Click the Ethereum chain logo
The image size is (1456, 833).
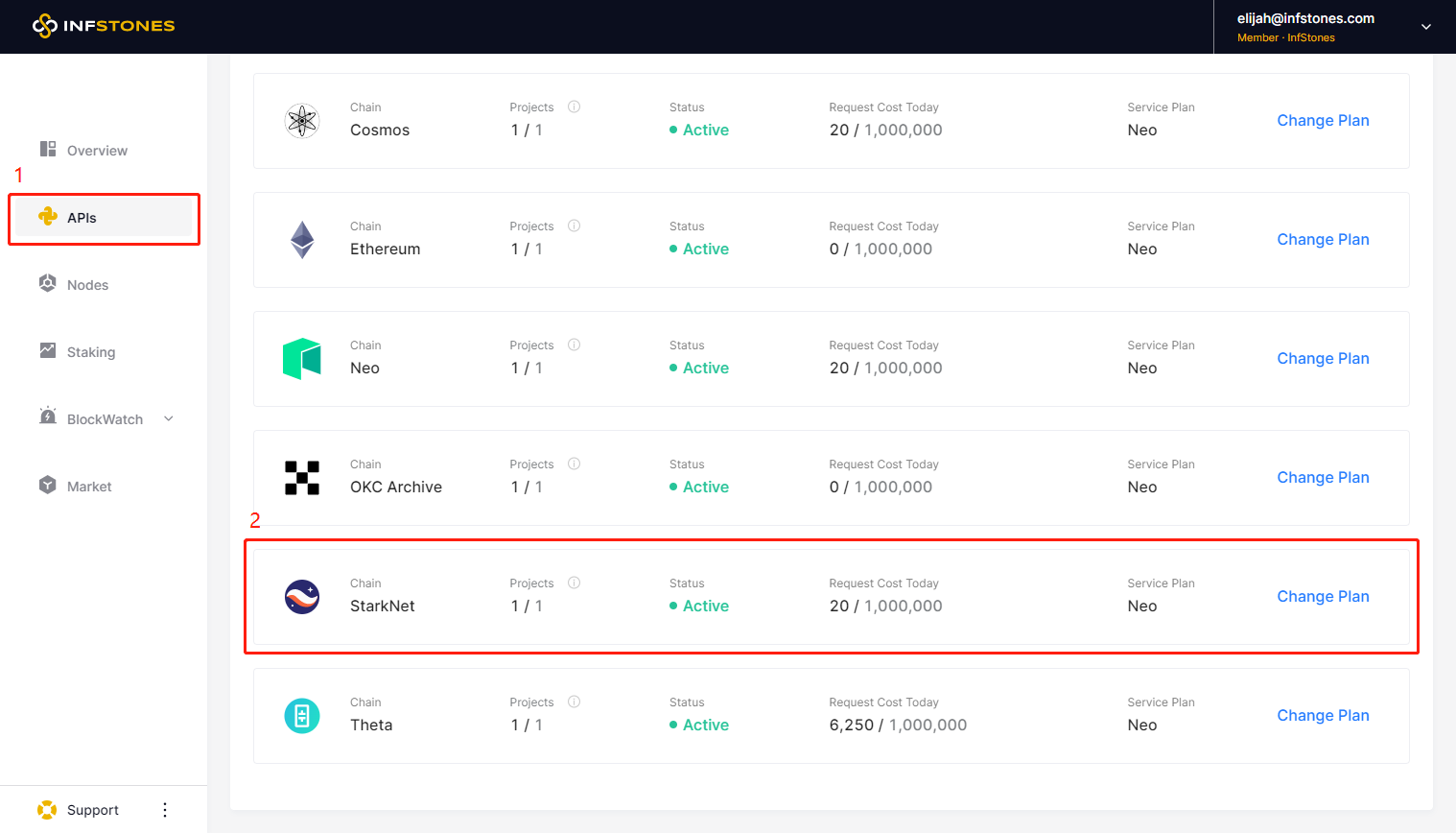(x=302, y=240)
